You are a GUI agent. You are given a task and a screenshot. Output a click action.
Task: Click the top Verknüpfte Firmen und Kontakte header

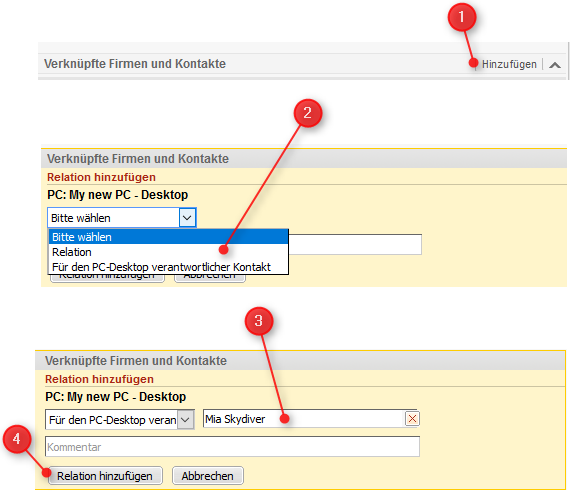135,64
